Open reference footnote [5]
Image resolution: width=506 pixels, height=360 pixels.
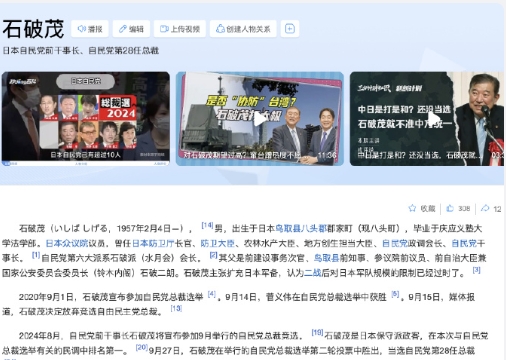tap(395, 294)
